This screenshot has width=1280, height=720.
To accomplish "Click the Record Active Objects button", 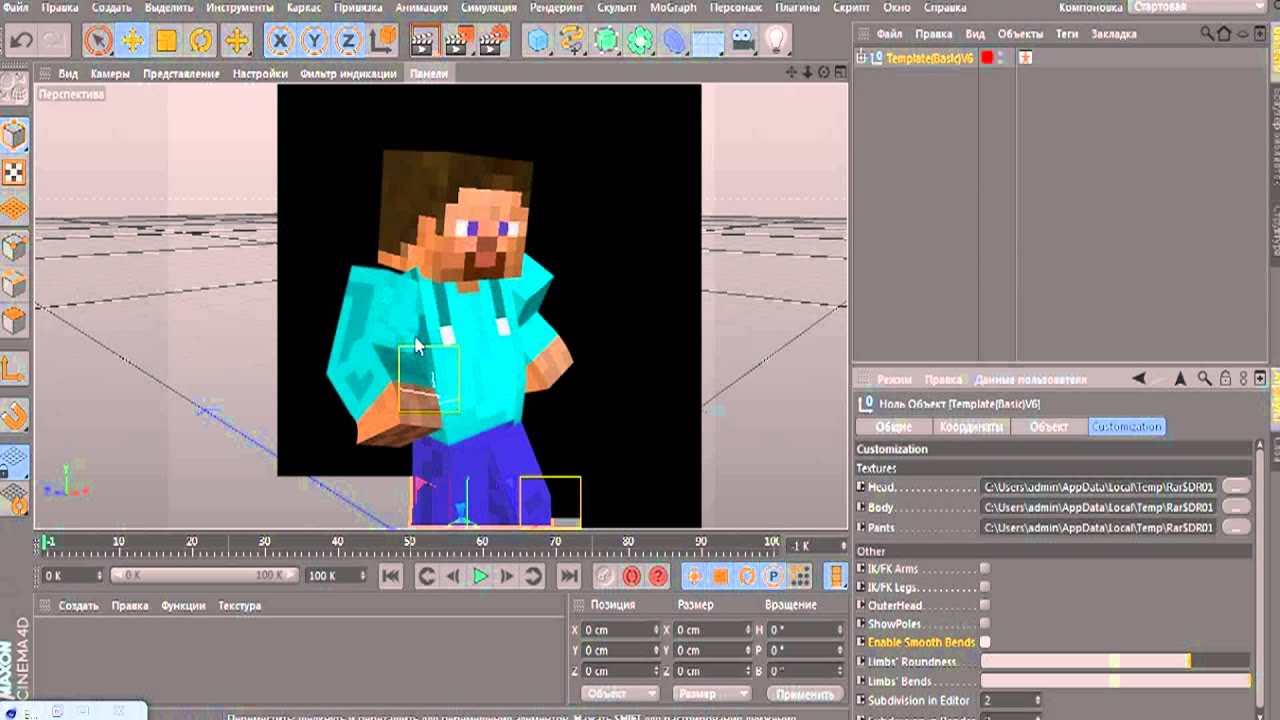I will [x=604, y=576].
